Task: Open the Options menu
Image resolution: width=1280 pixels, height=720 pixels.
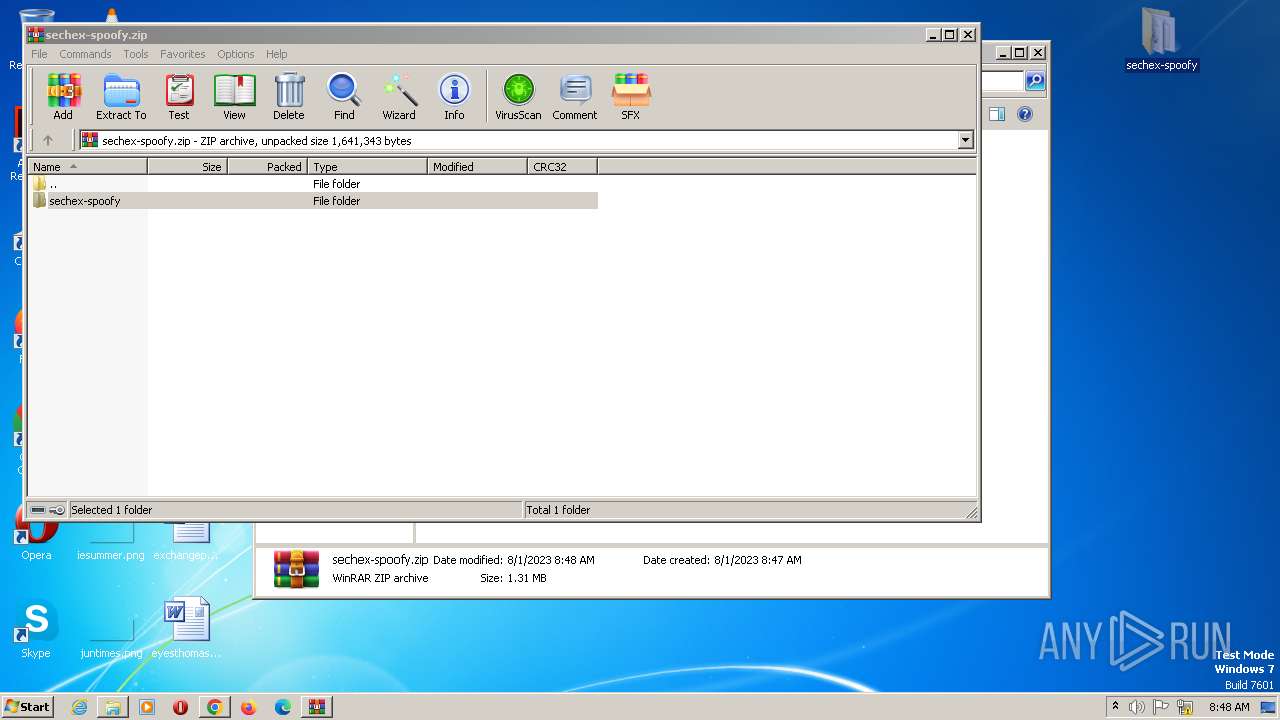Action: (236, 54)
